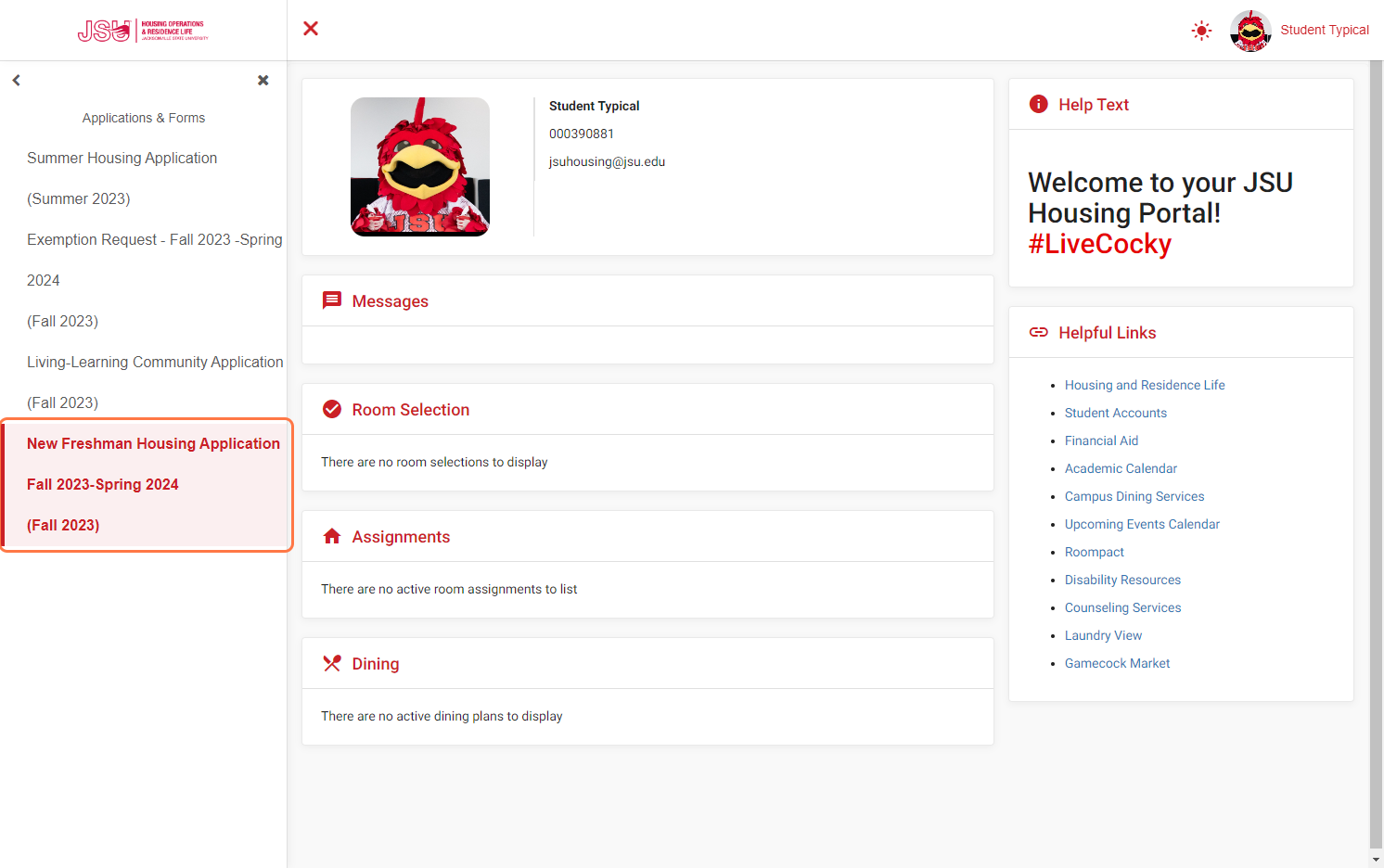Click the JSU Housing Operations logo
The width and height of the screenshot is (1384, 868).
(143, 31)
